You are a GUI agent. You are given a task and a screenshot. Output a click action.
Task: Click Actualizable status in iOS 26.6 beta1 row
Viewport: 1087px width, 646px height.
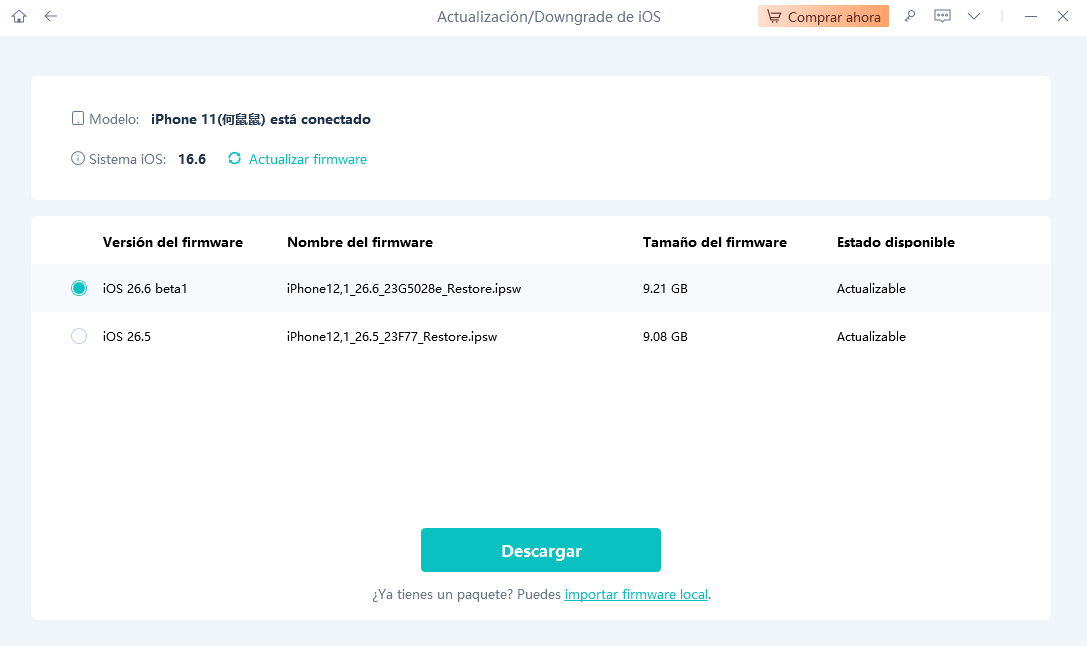871,288
